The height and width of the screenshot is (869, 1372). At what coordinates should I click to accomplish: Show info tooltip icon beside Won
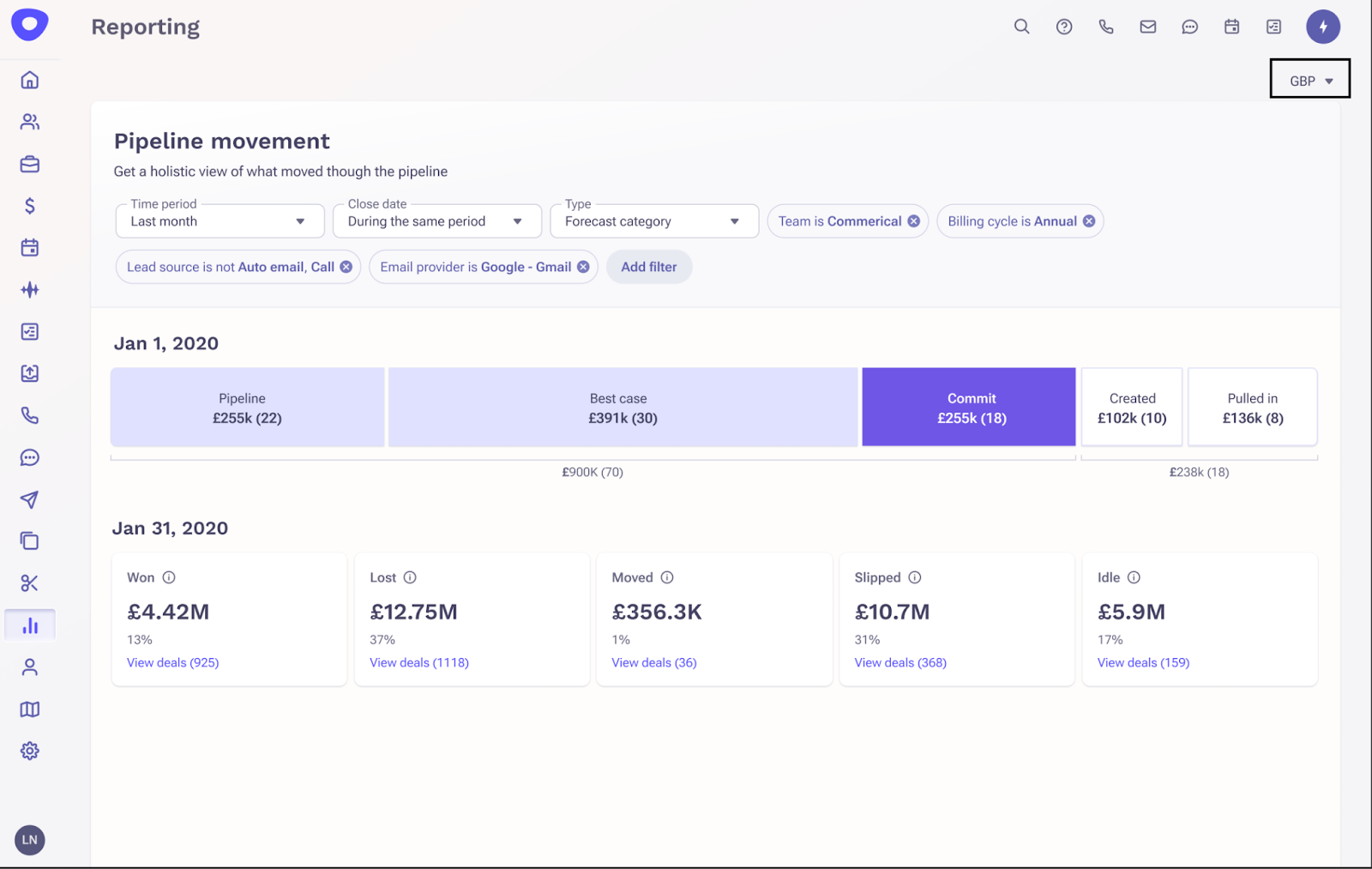pyautogui.click(x=169, y=577)
